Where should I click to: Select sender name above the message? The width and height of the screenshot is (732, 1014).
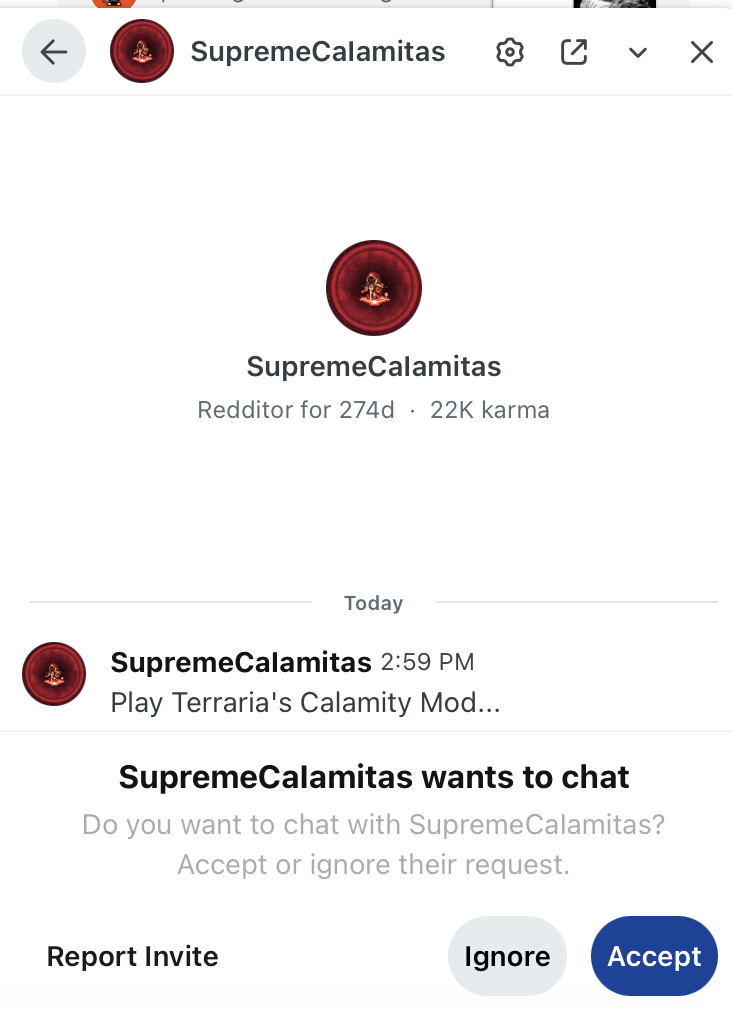[x=241, y=662]
